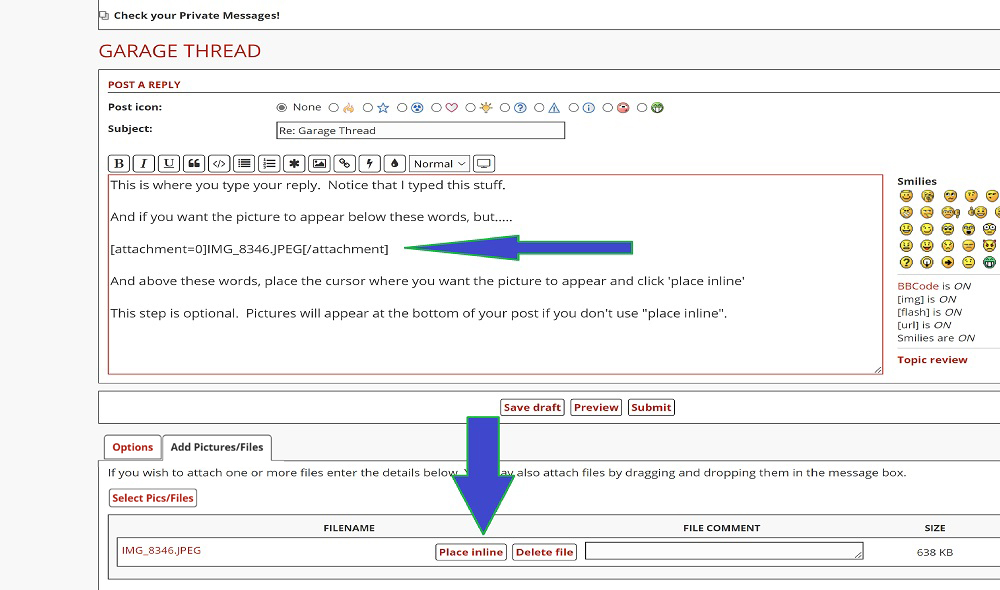The image size is (1000, 590).
Task: Click the 'Select Pics/Files' button
Action: point(153,498)
